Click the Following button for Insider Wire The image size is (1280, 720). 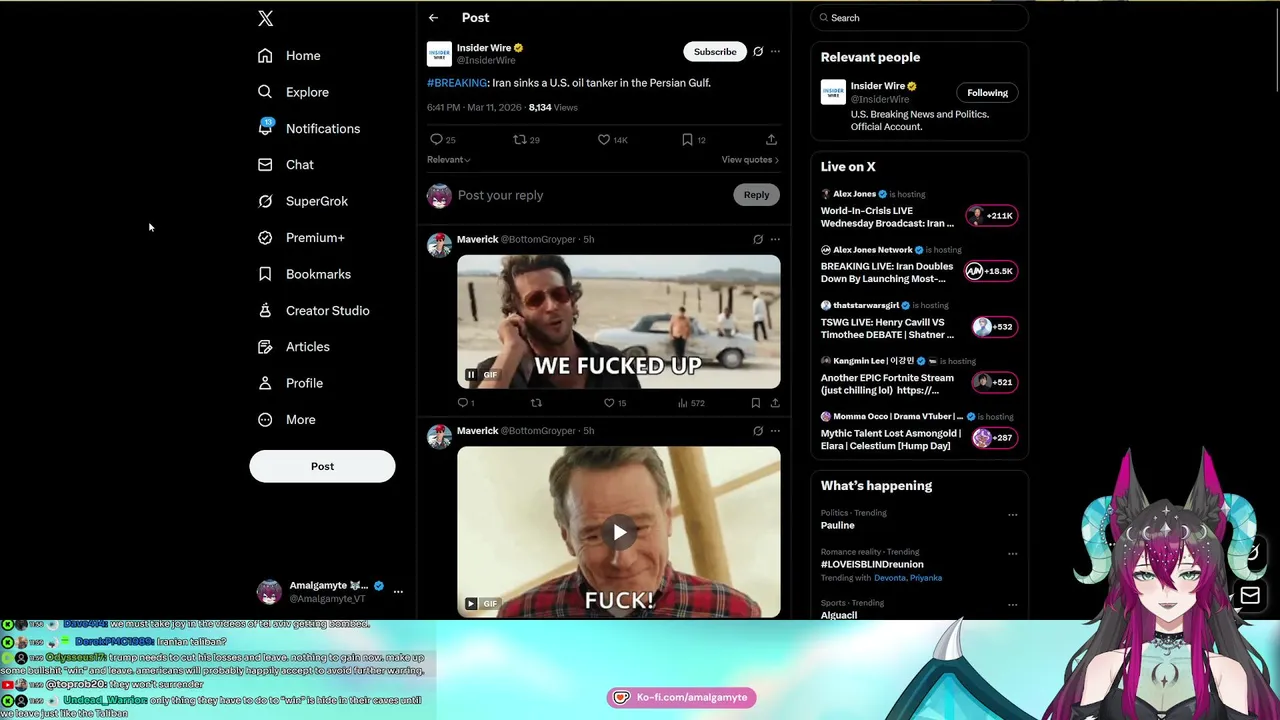[x=987, y=93]
